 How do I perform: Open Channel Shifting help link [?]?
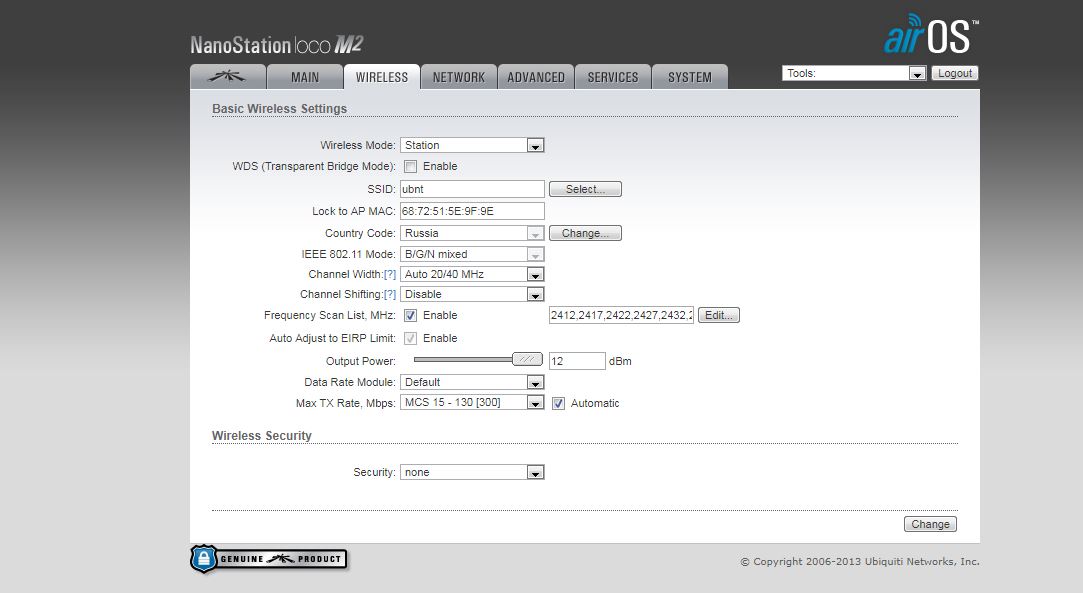click(390, 294)
